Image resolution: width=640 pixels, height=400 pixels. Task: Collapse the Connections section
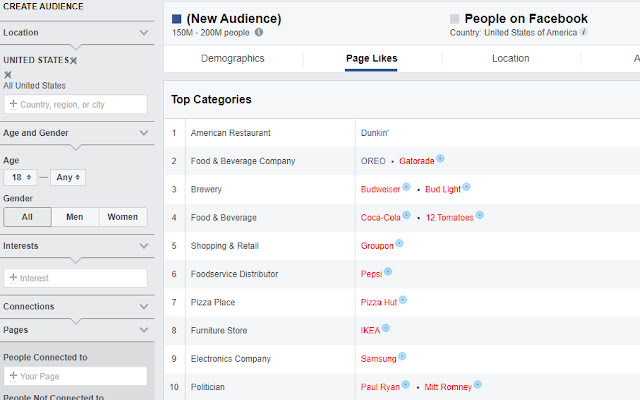pos(144,307)
